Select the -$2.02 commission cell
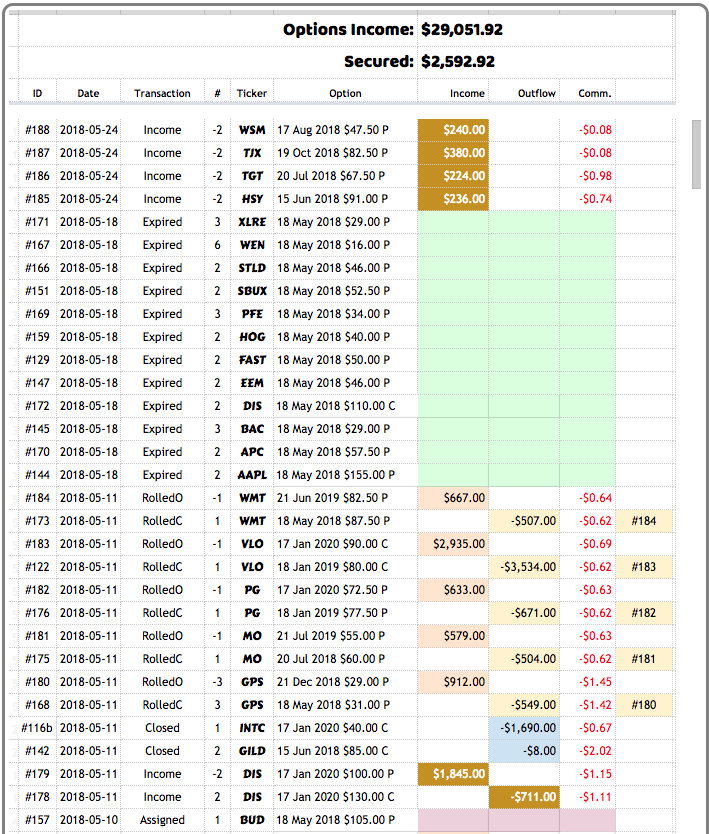 point(588,751)
